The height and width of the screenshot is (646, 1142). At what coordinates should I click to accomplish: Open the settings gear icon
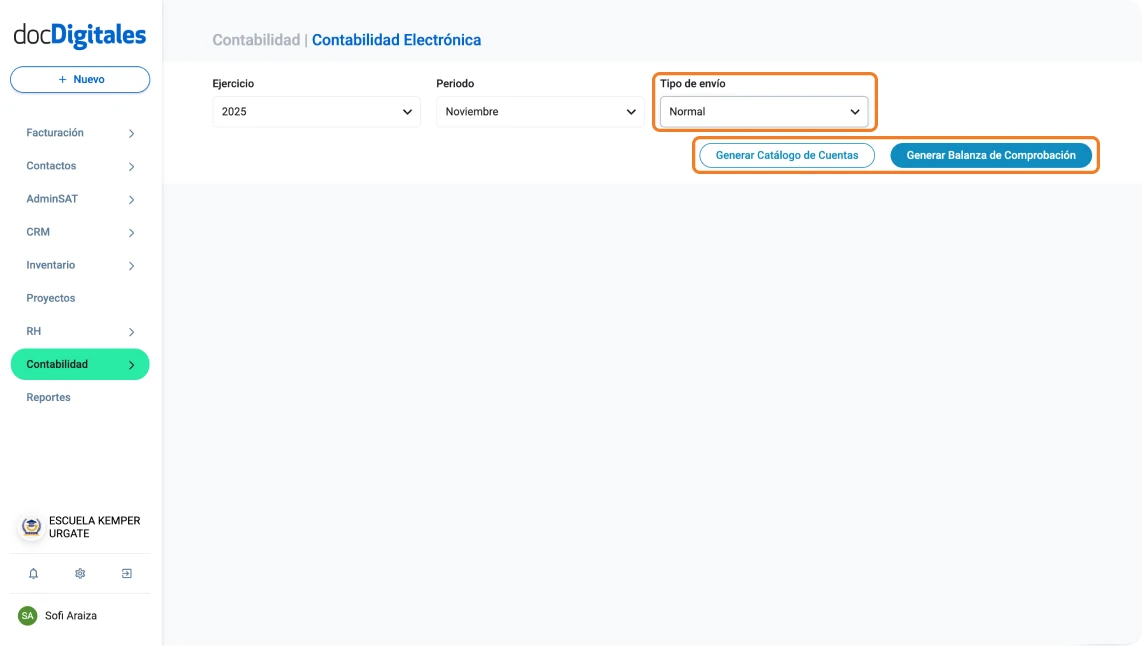coord(79,573)
